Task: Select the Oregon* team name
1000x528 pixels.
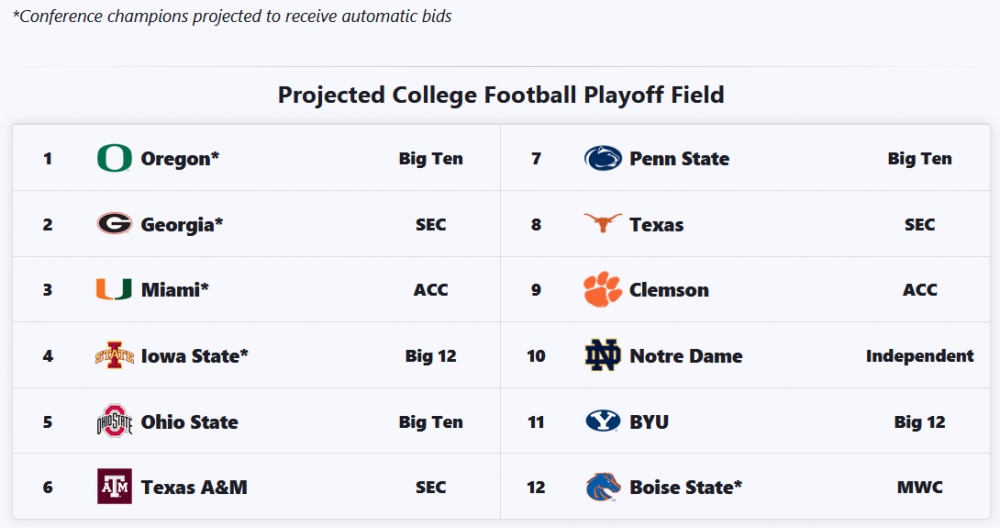Action: (x=180, y=159)
